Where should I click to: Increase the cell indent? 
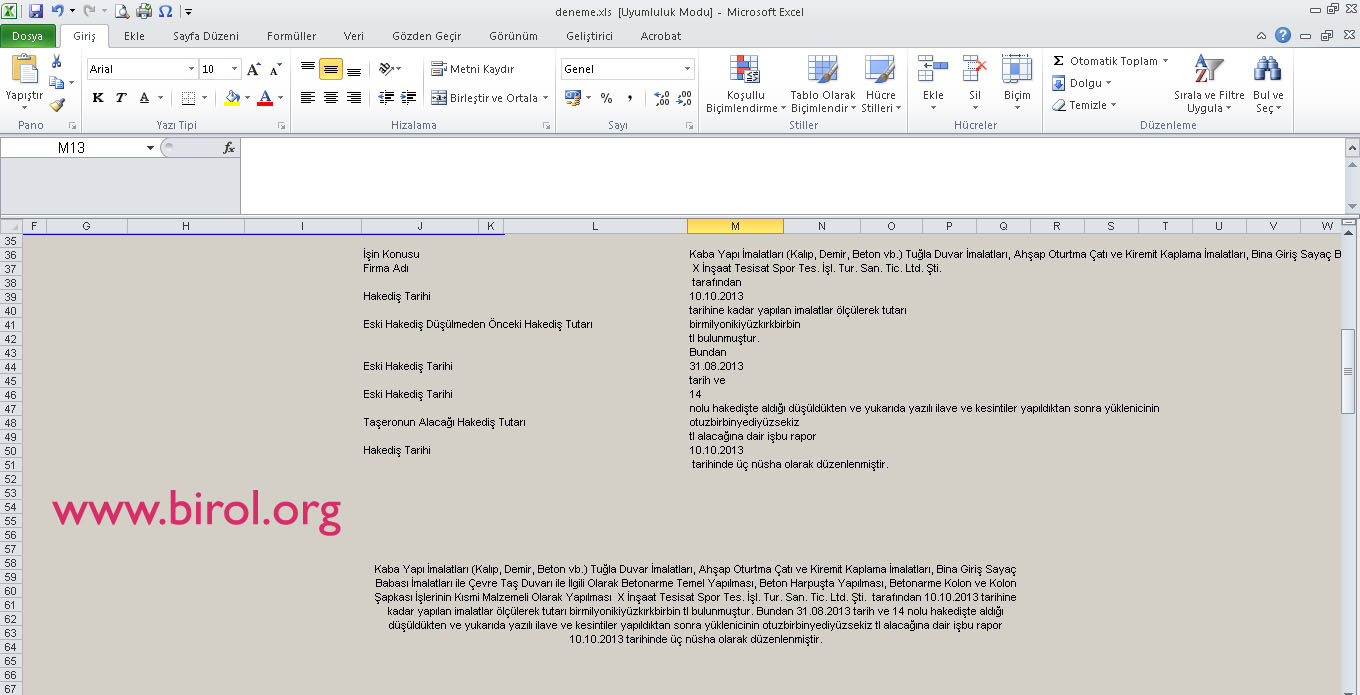click(x=408, y=98)
